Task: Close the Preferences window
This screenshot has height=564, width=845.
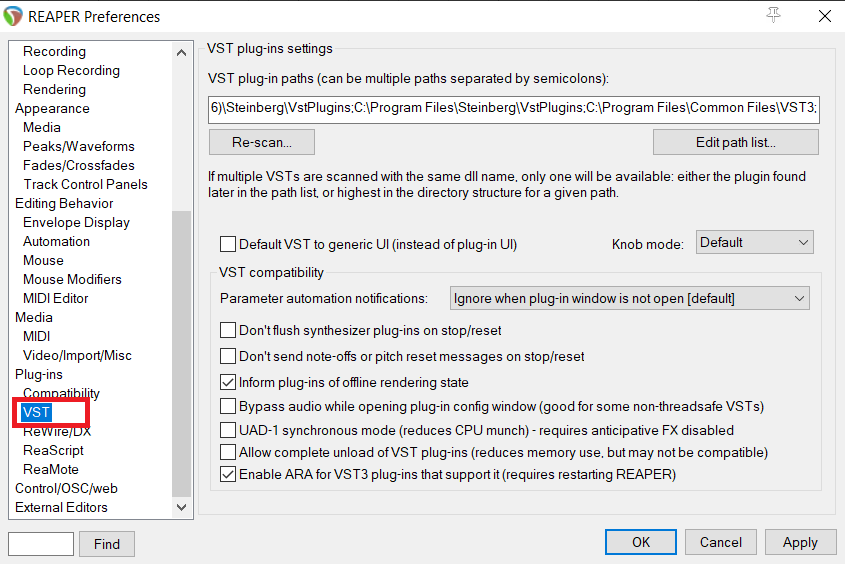Action: click(825, 16)
